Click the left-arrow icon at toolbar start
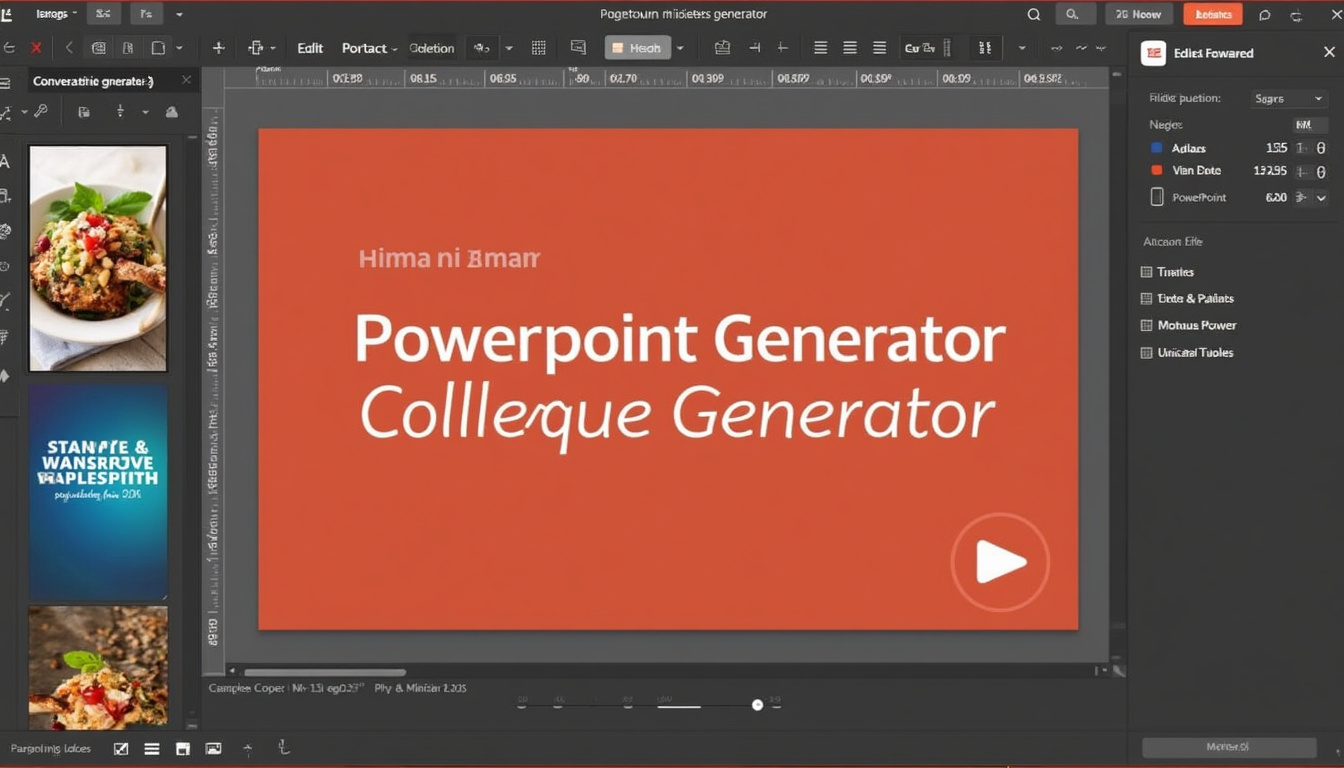The width and height of the screenshot is (1344, 768). [x=8, y=48]
